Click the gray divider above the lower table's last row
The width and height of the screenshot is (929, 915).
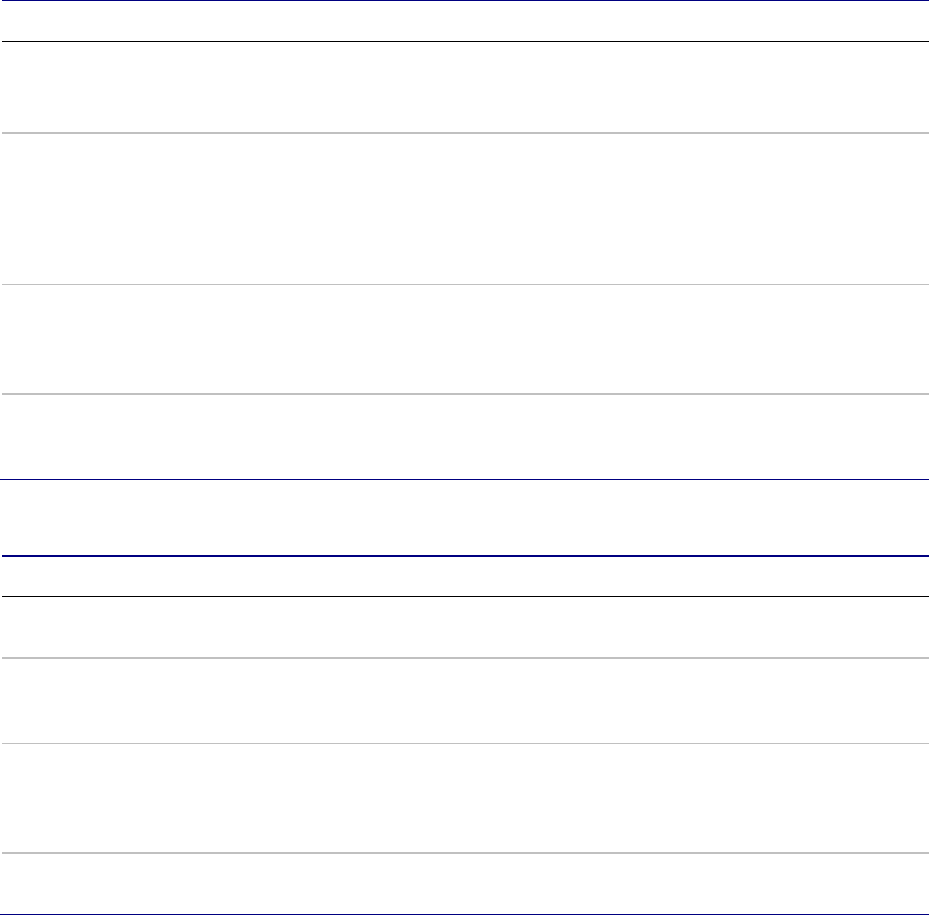coord(464,852)
